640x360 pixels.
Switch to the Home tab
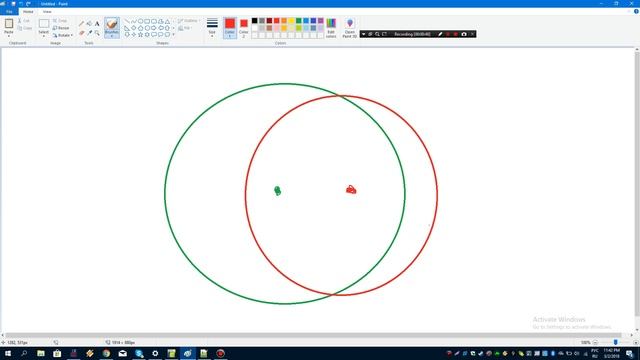(28, 12)
